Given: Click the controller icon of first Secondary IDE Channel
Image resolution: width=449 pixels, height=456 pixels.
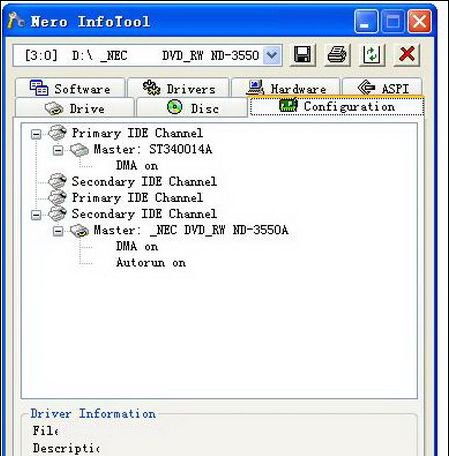Looking at the screenshot, I should tap(58, 181).
